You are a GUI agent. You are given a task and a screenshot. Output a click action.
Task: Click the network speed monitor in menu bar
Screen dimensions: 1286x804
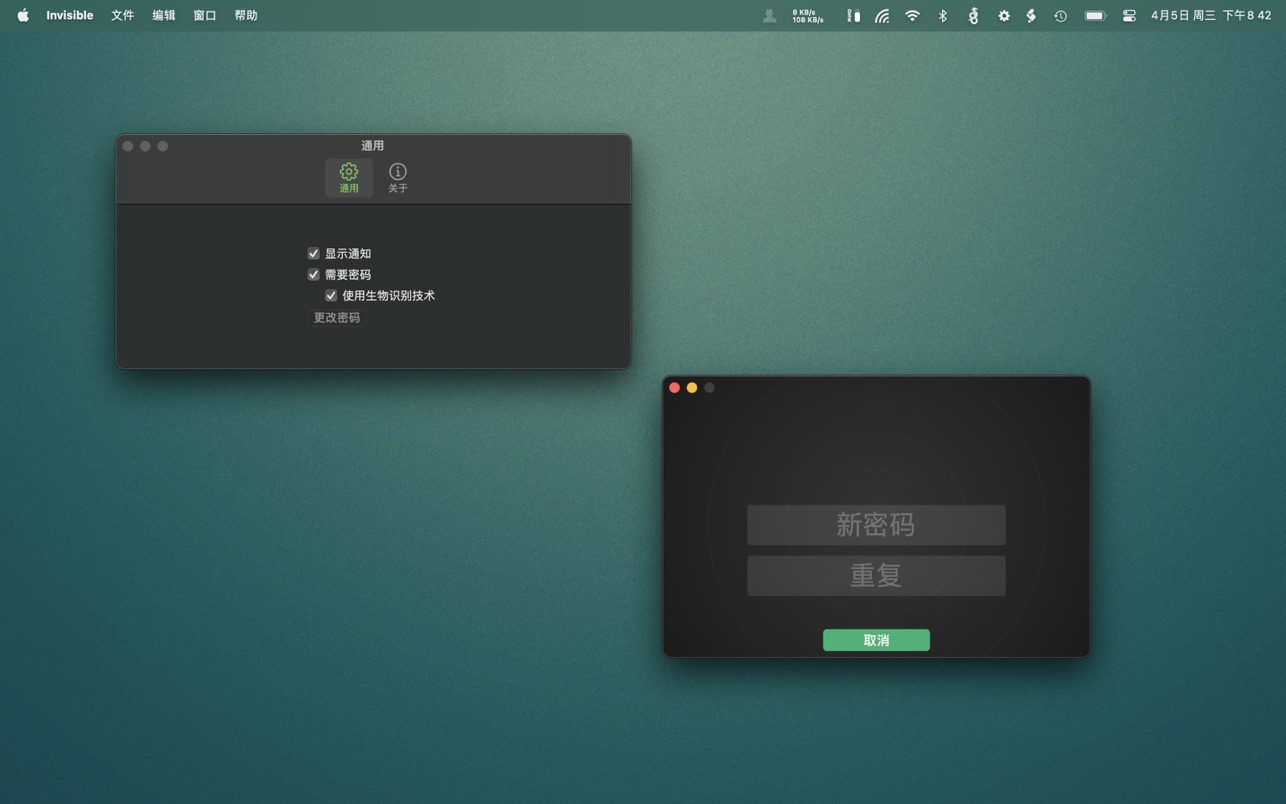tap(807, 16)
